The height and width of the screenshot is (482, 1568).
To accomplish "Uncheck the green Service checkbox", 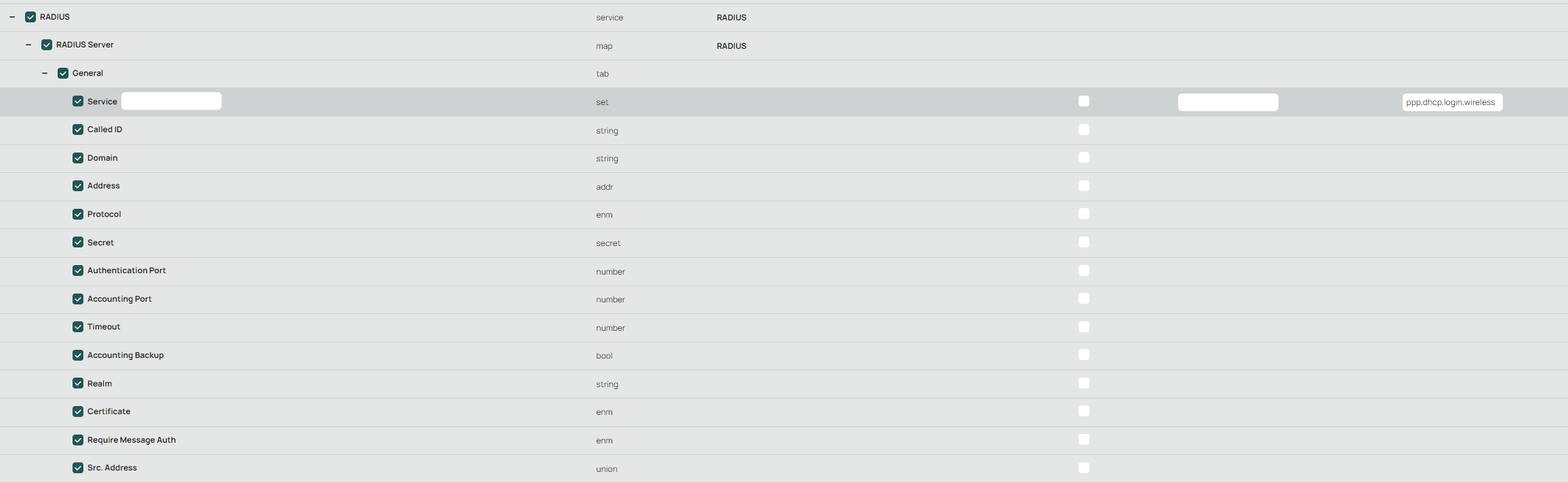I will pos(78,101).
